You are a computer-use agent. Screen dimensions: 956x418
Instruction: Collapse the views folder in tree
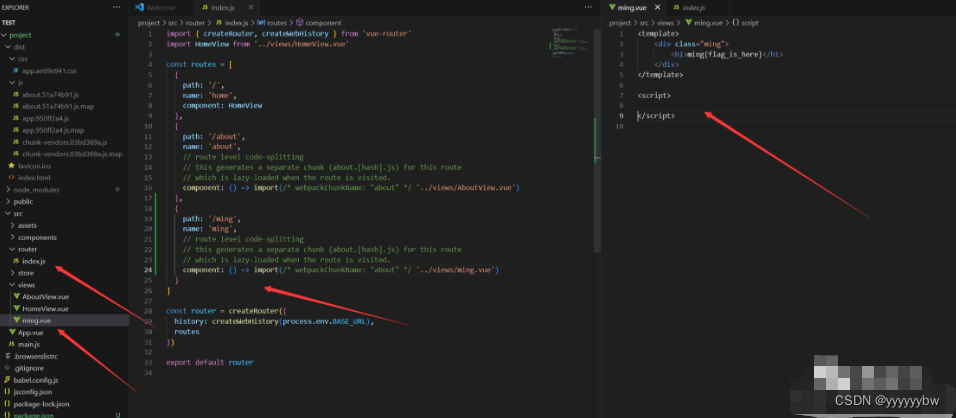(x=12, y=285)
